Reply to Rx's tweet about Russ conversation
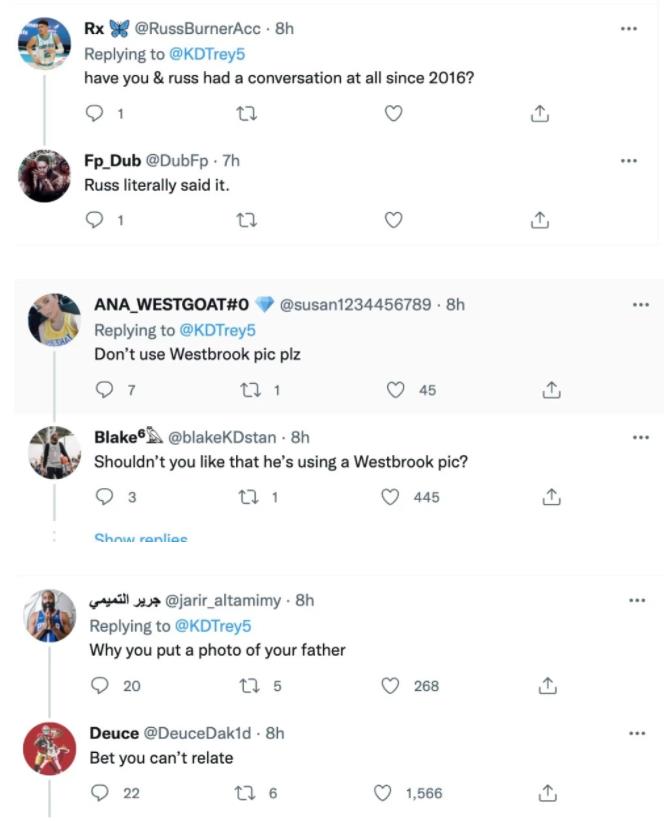Screen dimensions: 664x821 click(97, 114)
